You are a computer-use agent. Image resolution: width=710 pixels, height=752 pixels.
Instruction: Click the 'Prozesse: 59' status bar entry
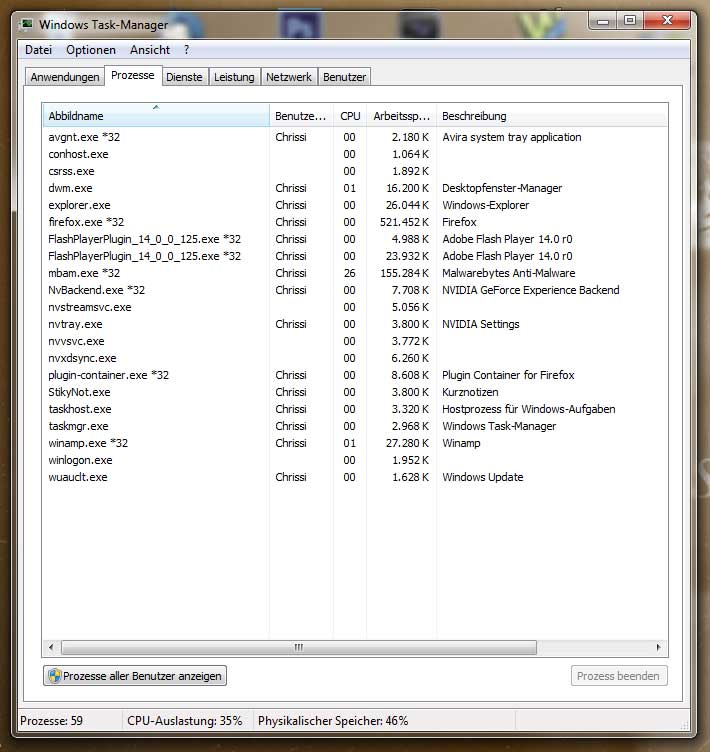(51, 721)
